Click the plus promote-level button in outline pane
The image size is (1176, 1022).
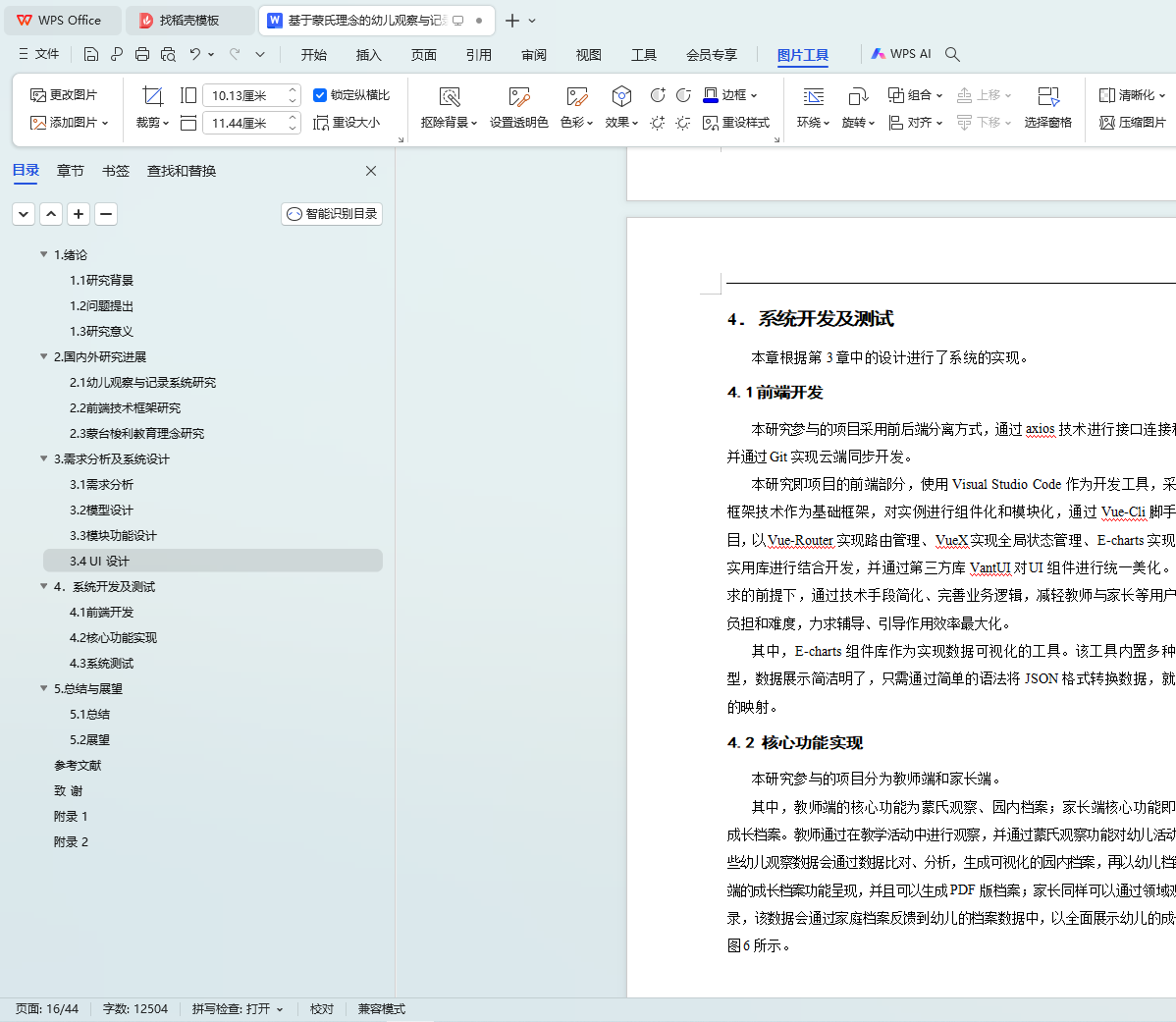tap(79, 214)
